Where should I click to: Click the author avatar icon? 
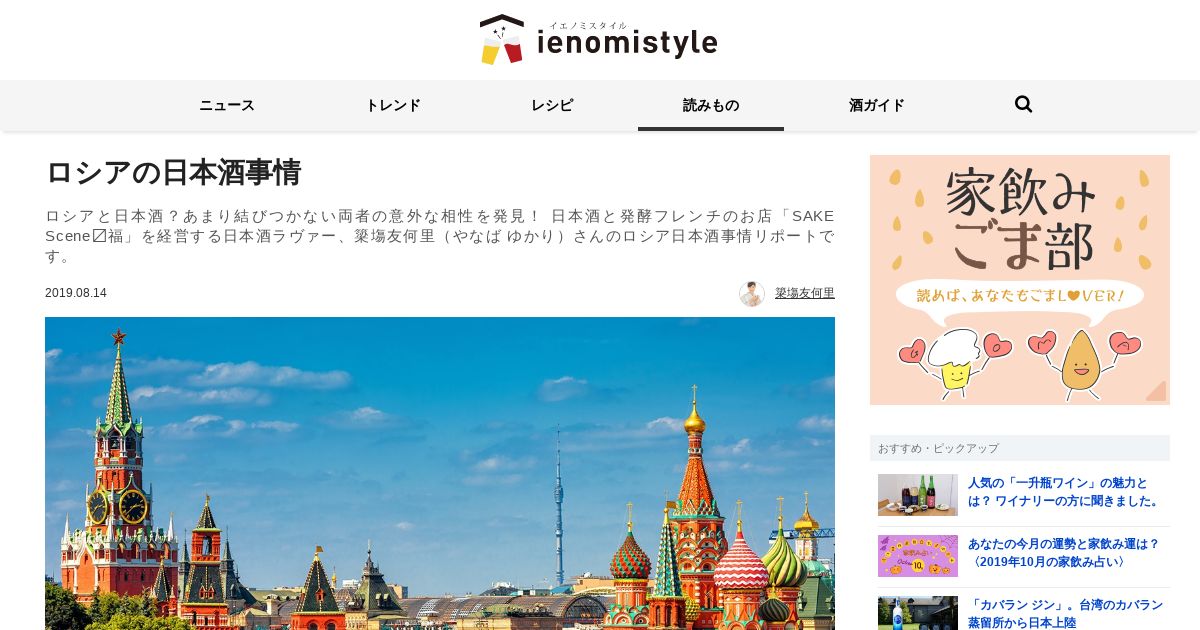click(x=752, y=293)
